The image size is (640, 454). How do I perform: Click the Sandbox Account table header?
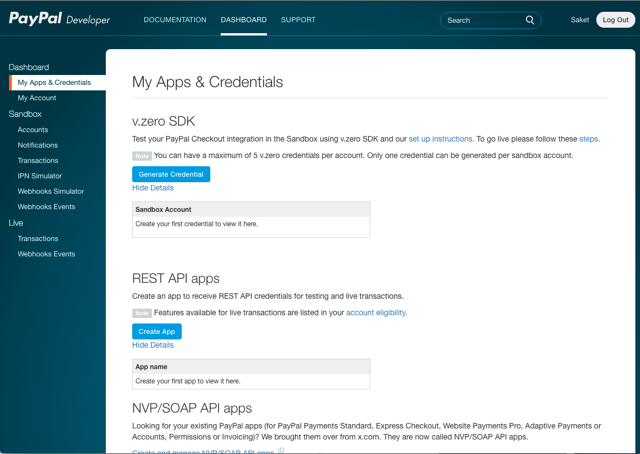click(x=251, y=209)
